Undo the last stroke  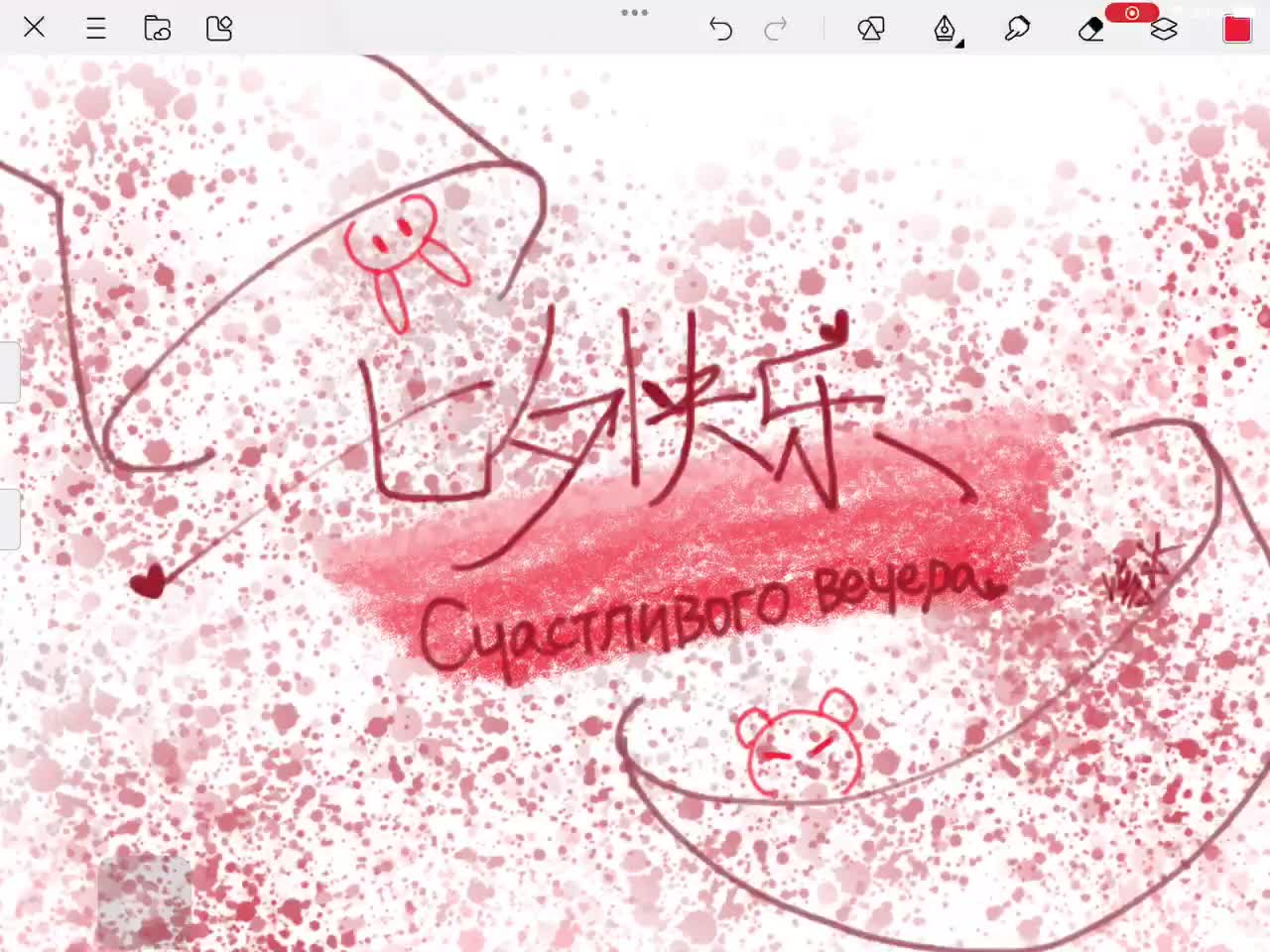721,29
